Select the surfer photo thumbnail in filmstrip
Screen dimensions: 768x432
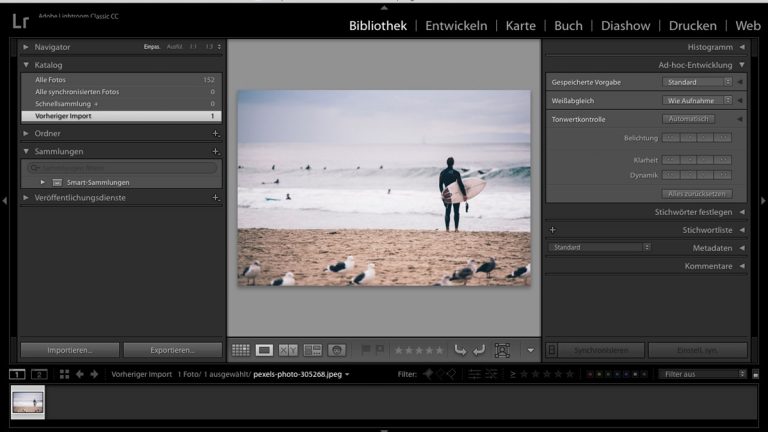coord(27,400)
